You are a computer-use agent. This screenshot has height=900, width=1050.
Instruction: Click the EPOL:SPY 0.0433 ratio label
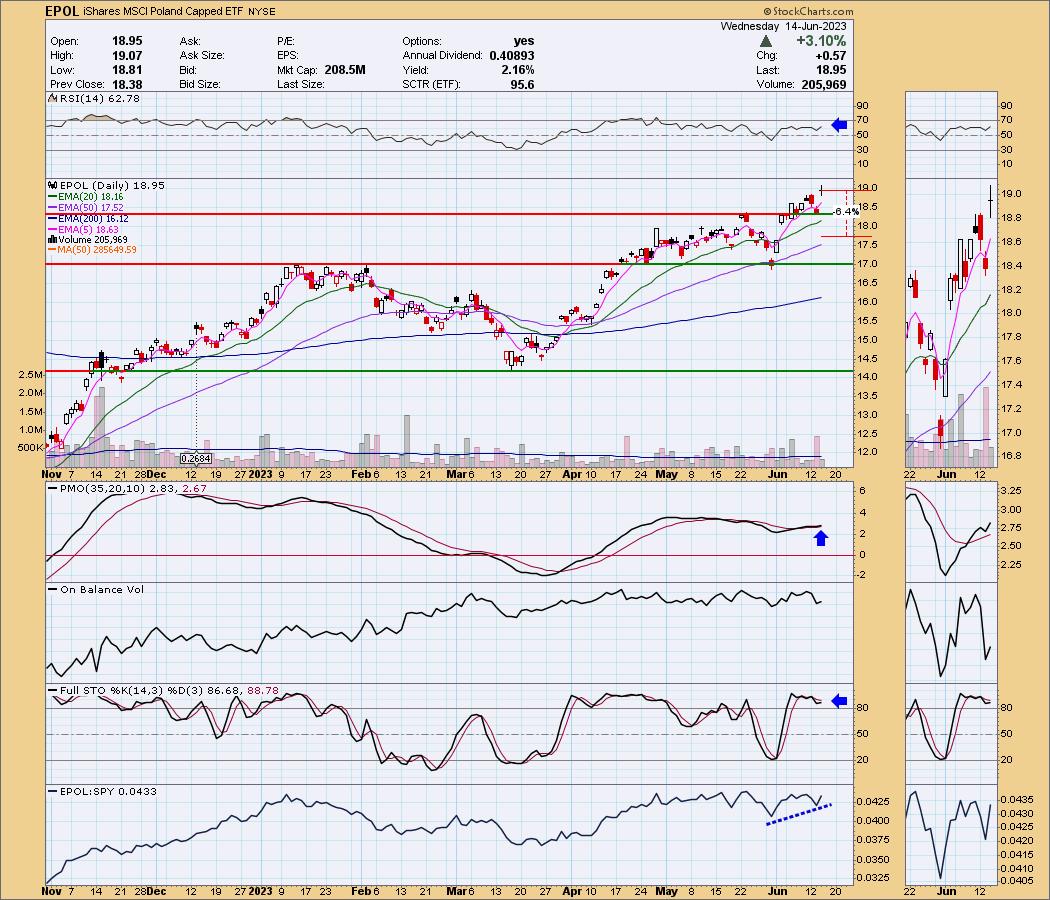(108, 791)
